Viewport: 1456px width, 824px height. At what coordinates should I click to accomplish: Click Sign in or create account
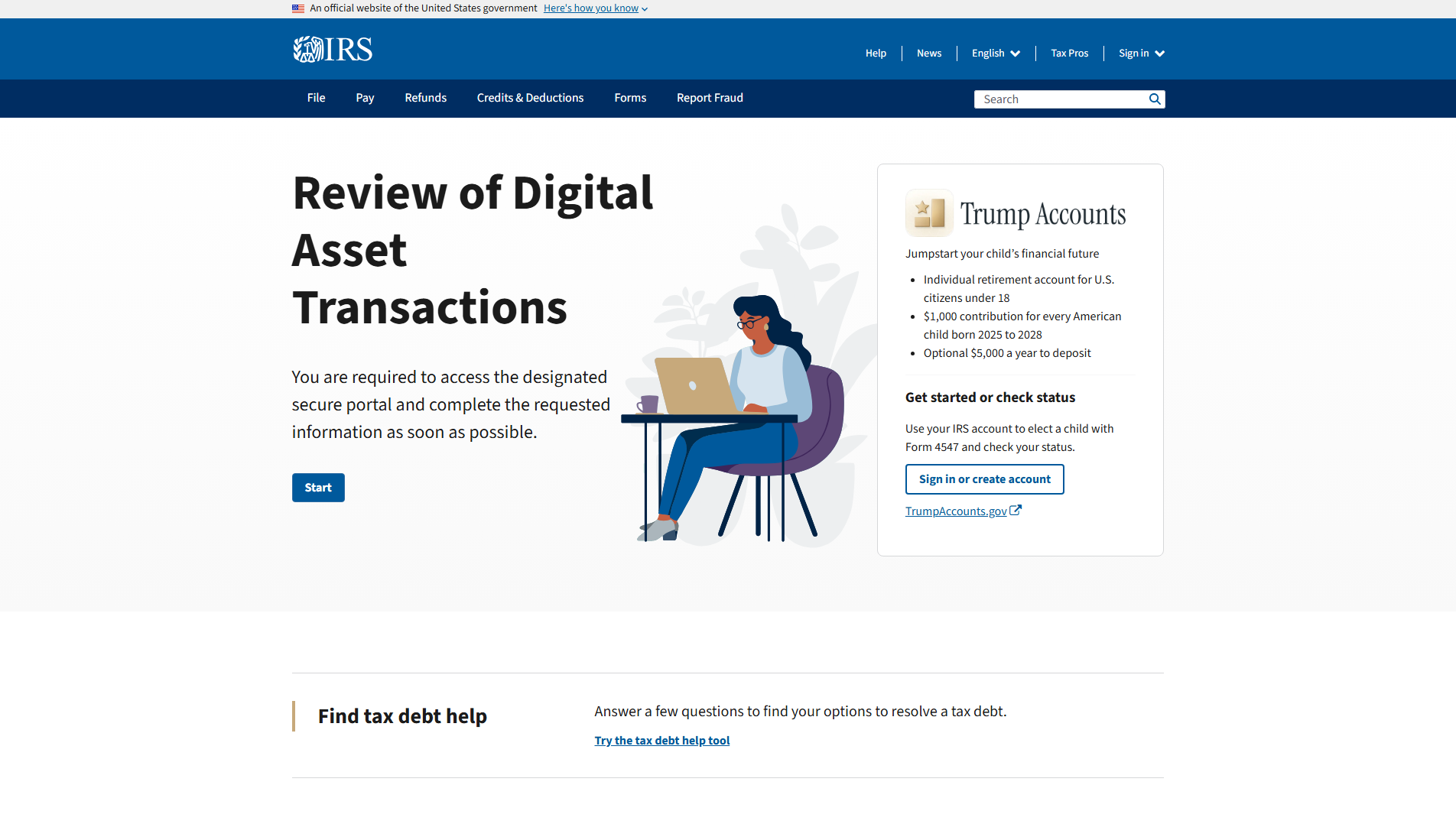(985, 479)
